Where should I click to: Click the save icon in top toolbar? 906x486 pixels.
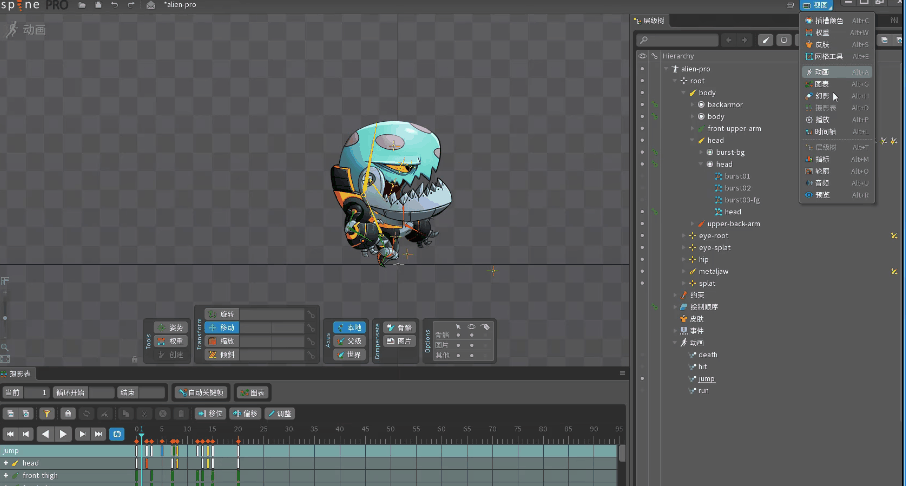pyautogui.click(x=98, y=5)
